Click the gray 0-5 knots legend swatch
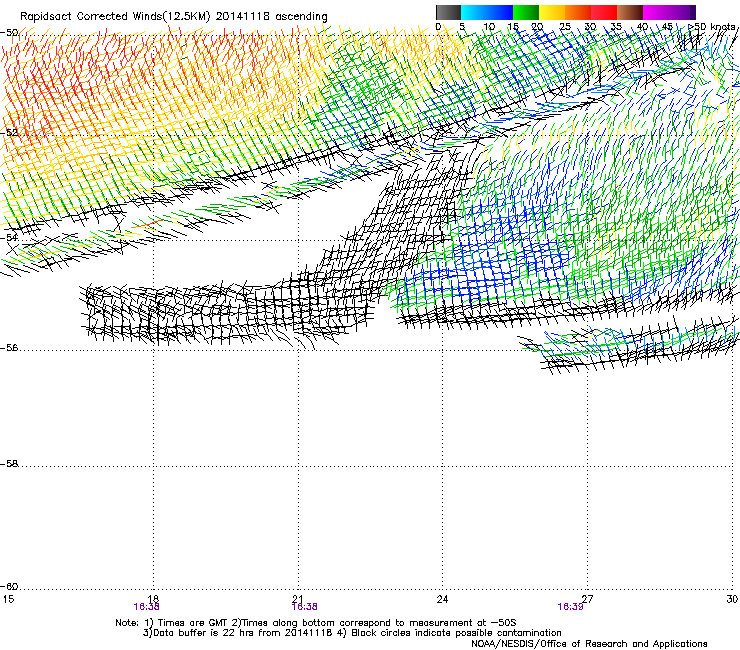The height and width of the screenshot is (650, 740). click(449, 12)
